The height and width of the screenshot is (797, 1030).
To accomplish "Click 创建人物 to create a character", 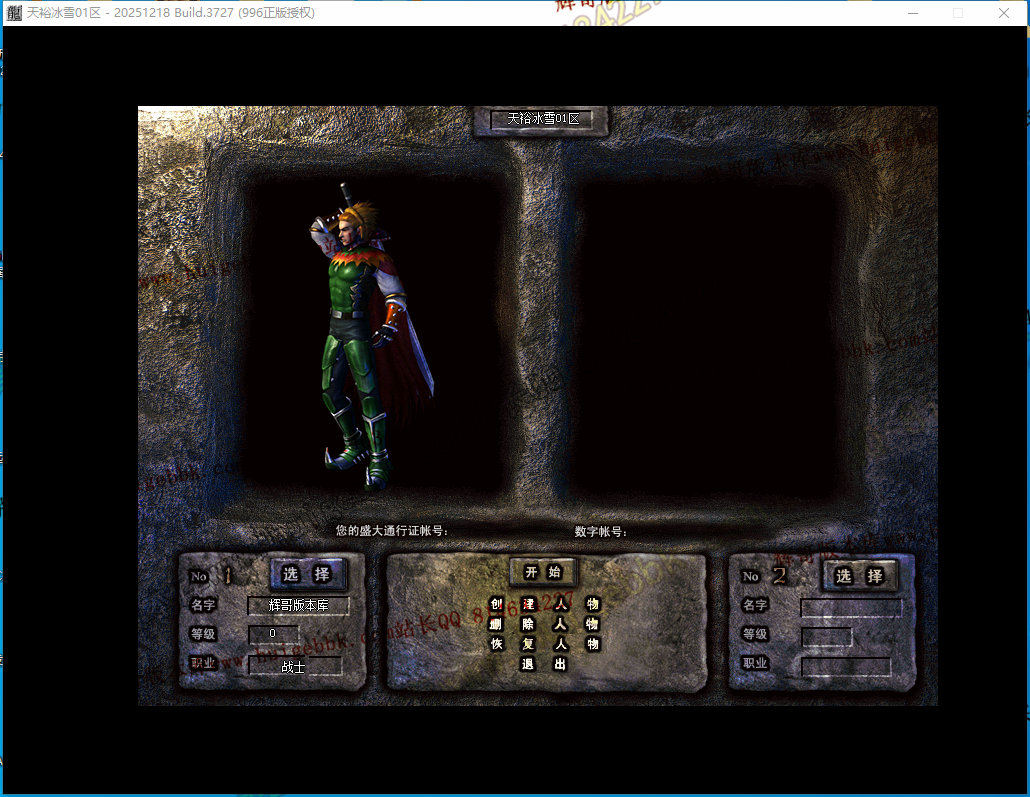I will pyautogui.click(x=544, y=604).
